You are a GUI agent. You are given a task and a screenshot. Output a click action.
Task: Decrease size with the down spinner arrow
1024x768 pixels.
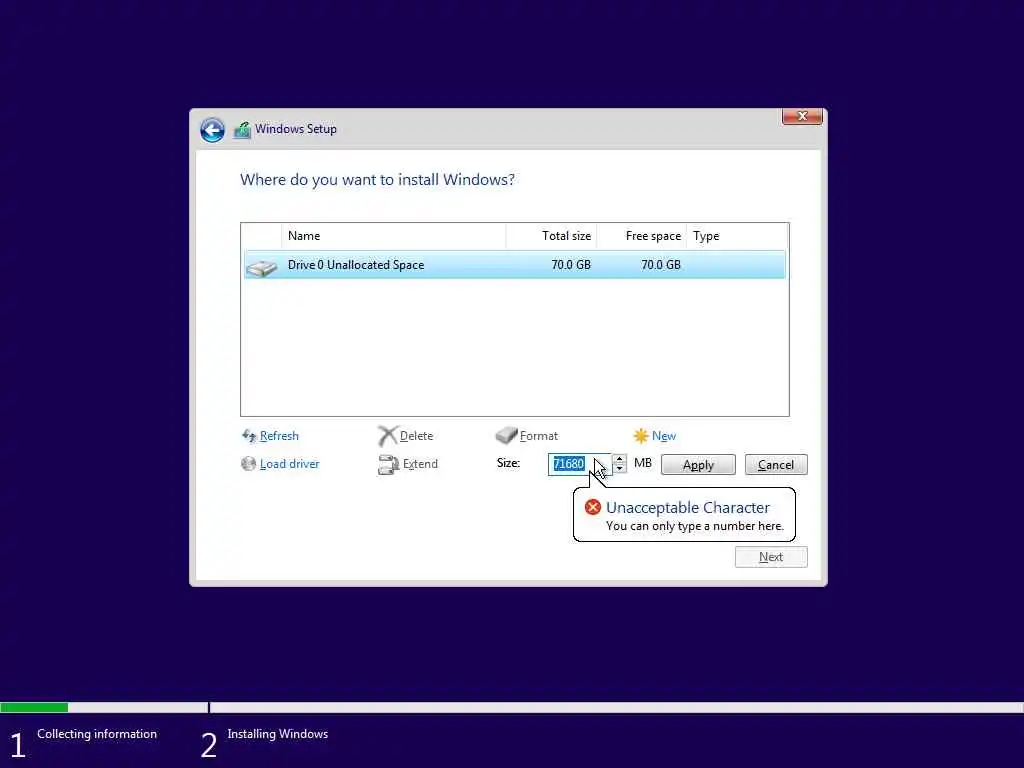pos(619,469)
